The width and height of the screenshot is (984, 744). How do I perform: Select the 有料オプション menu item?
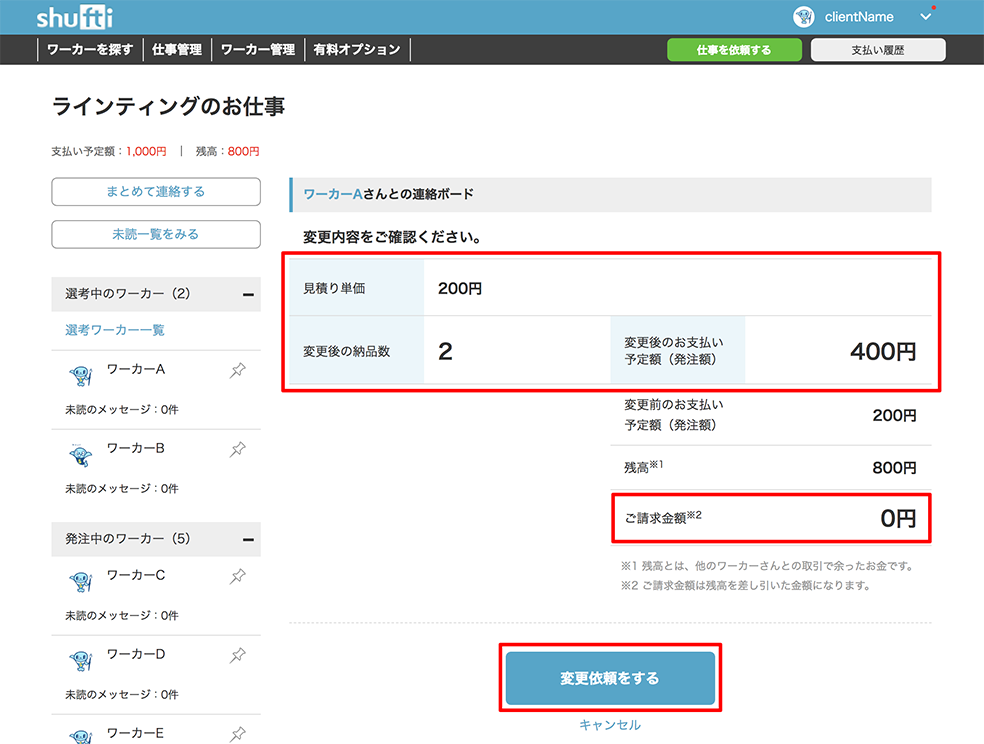pyautogui.click(x=356, y=50)
